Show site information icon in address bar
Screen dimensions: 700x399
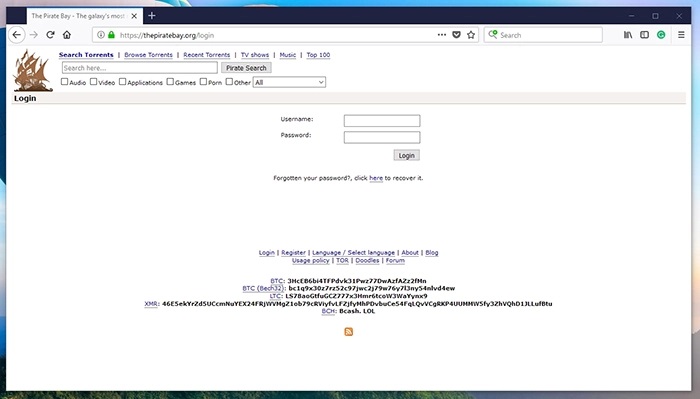tap(101, 35)
